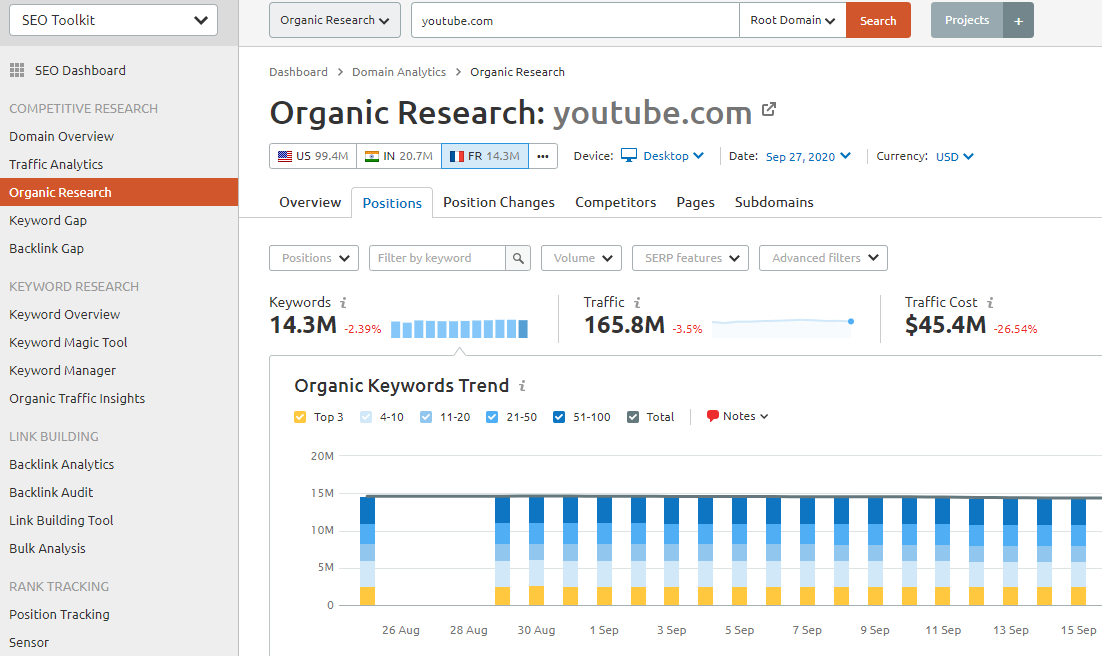This screenshot has width=1102, height=656.
Task: Click the keyword filter magnifier icon
Action: pyautogui.click(x=518, y=258)
